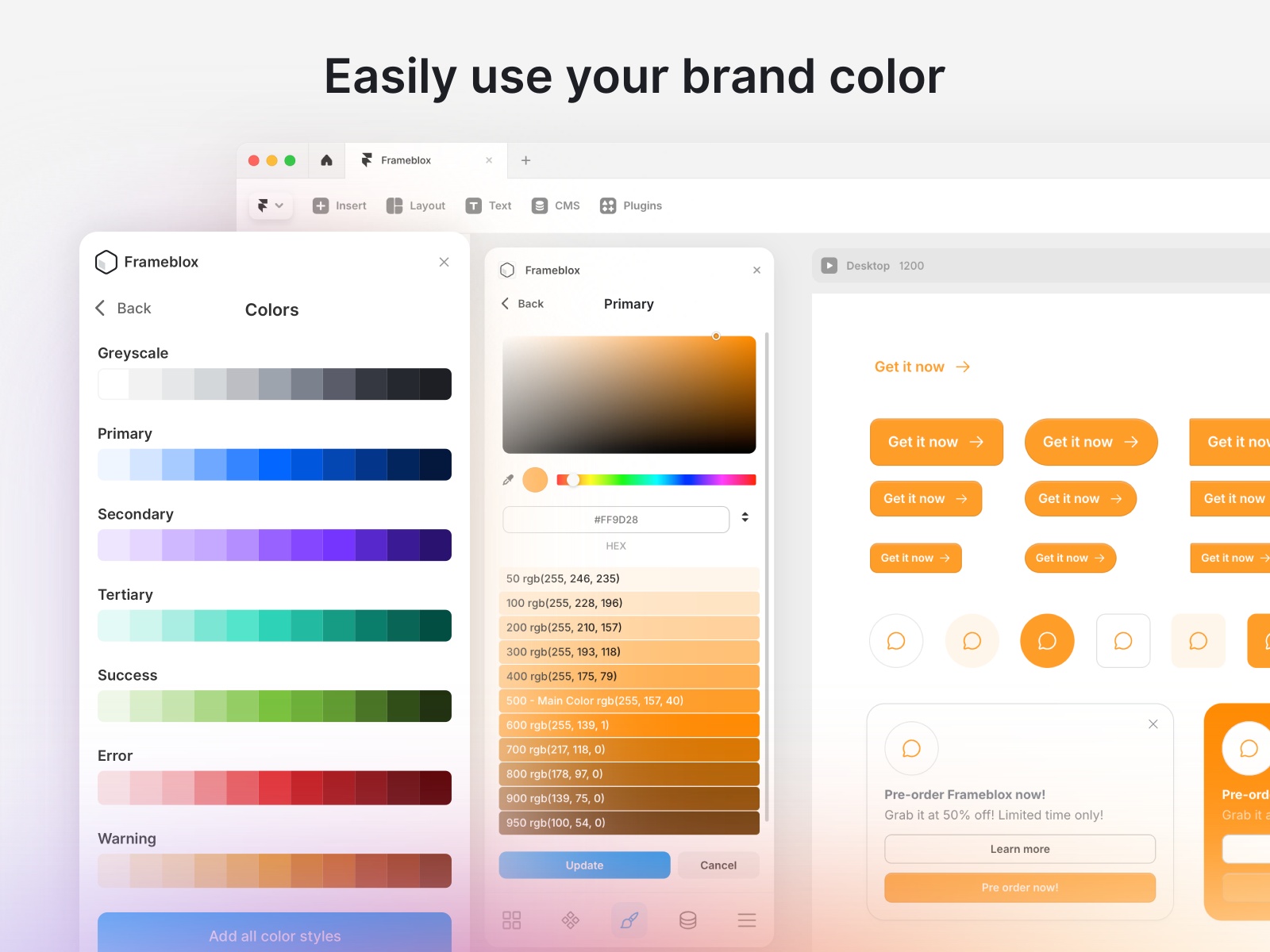Select the Insert tool in the toolbar
The height and width of the screenshot is (952, 1270).
(340, 205)
